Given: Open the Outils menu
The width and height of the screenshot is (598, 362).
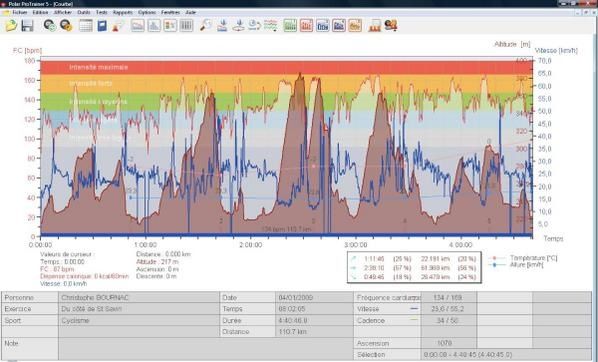Looking at the screenshot, I should (84, 12).
